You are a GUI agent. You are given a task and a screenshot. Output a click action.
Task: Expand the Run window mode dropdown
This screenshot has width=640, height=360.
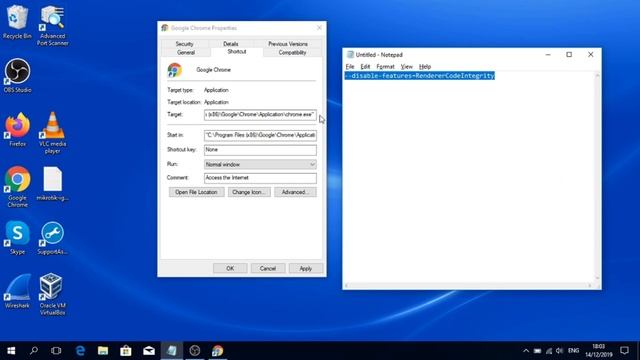click(x=260, y=164)
